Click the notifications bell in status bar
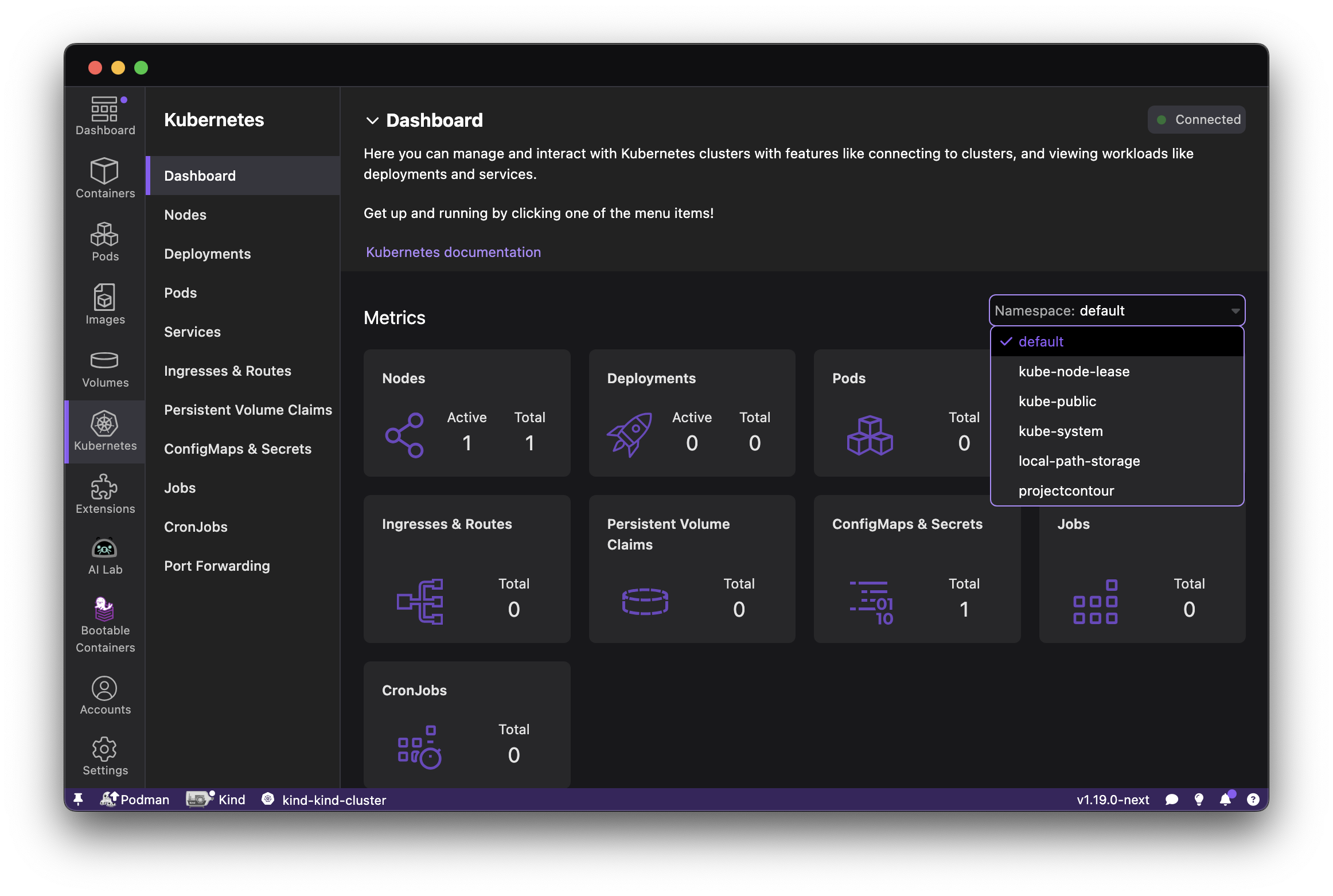Screen dimensions: 1333x896 pyautogui.click(x=1225, y=800)
